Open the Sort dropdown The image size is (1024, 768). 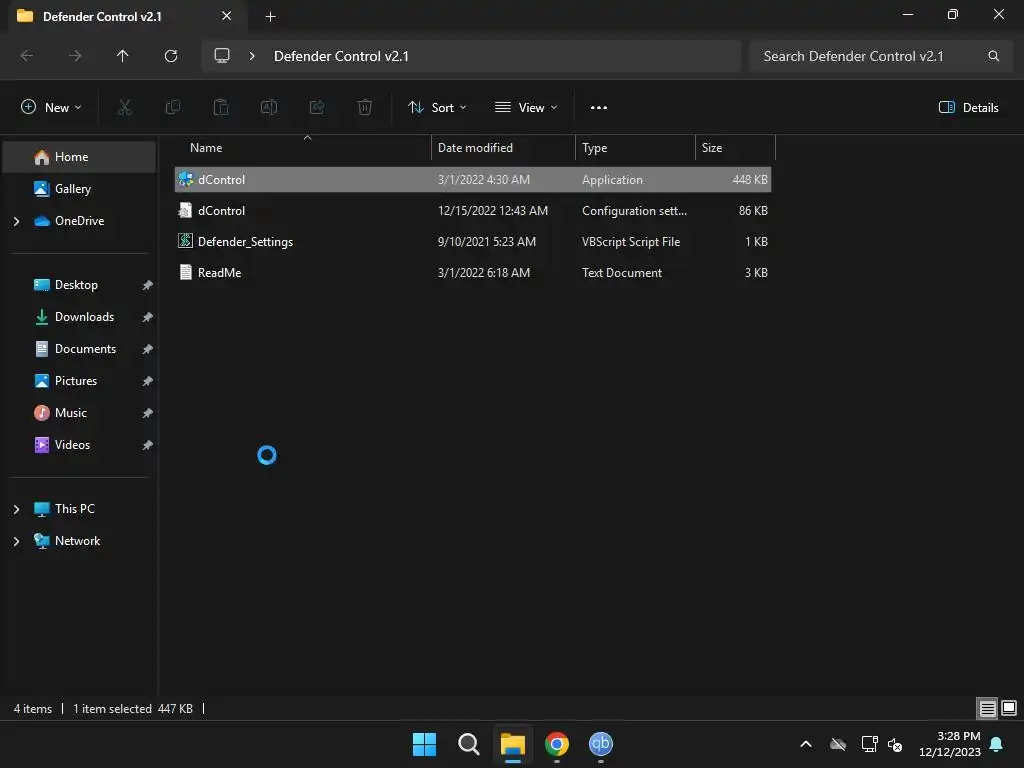pos(437,108)
